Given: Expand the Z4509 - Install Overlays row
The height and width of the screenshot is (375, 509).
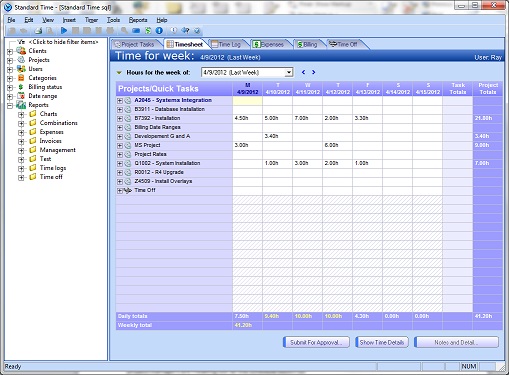Looking at the screenshot, I should 120,182.
